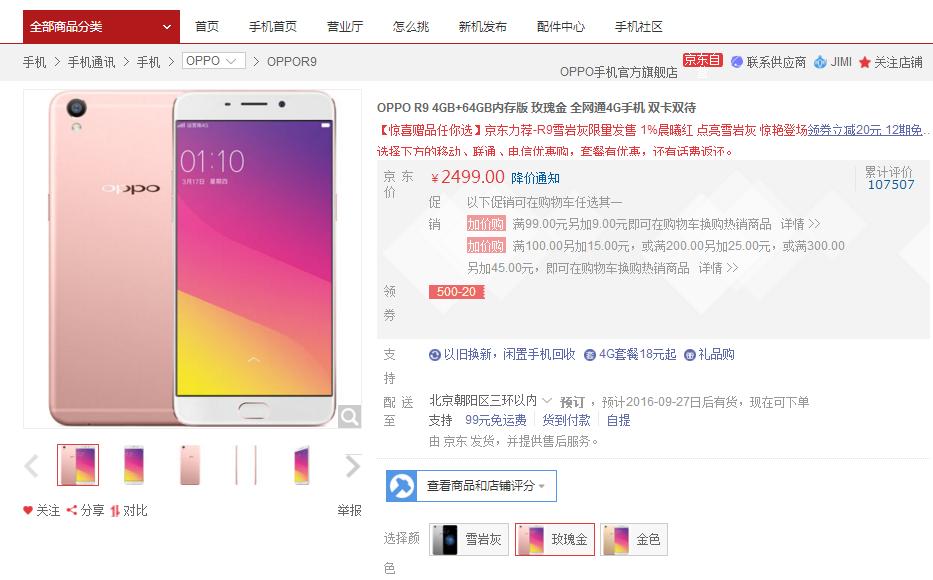The width and height of the screenshot is (933, 580).
Task: Click the heart 关注 favorite icon
Action: pyautogui.click(x=27, y=510)
